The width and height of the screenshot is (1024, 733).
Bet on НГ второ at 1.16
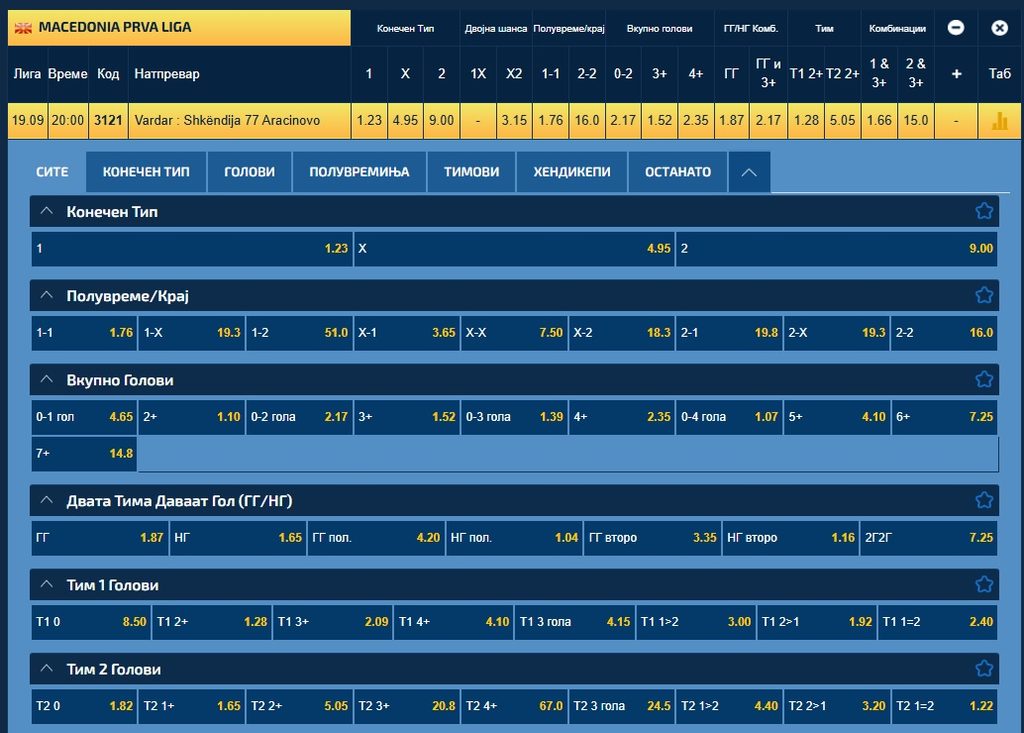tap(791, 538)
